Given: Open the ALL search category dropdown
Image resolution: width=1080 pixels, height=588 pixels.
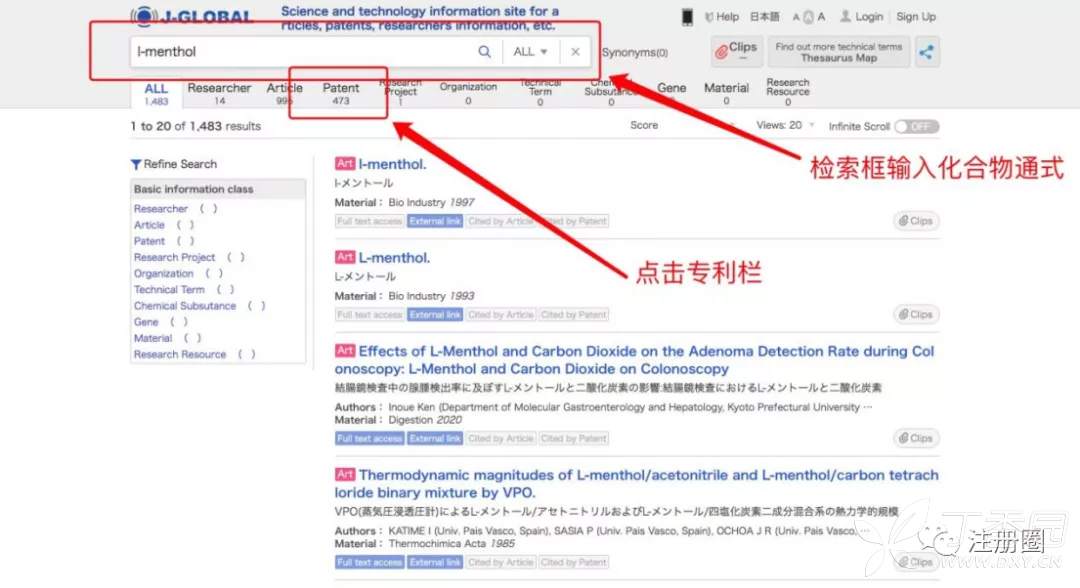Looking at the screenshot, I should click(530, 52).
